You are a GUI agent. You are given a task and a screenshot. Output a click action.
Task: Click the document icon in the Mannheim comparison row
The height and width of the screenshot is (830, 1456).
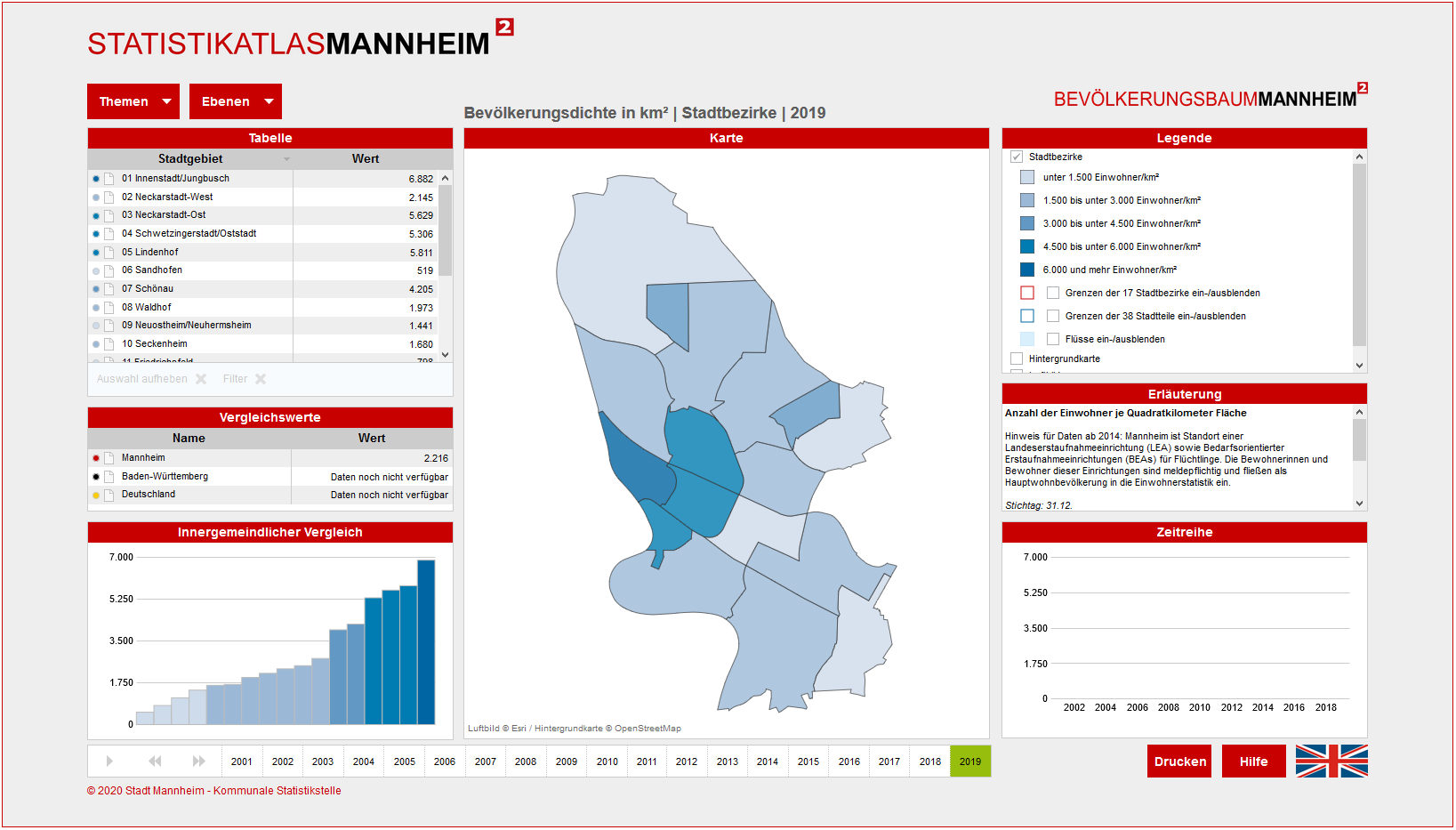109,458
